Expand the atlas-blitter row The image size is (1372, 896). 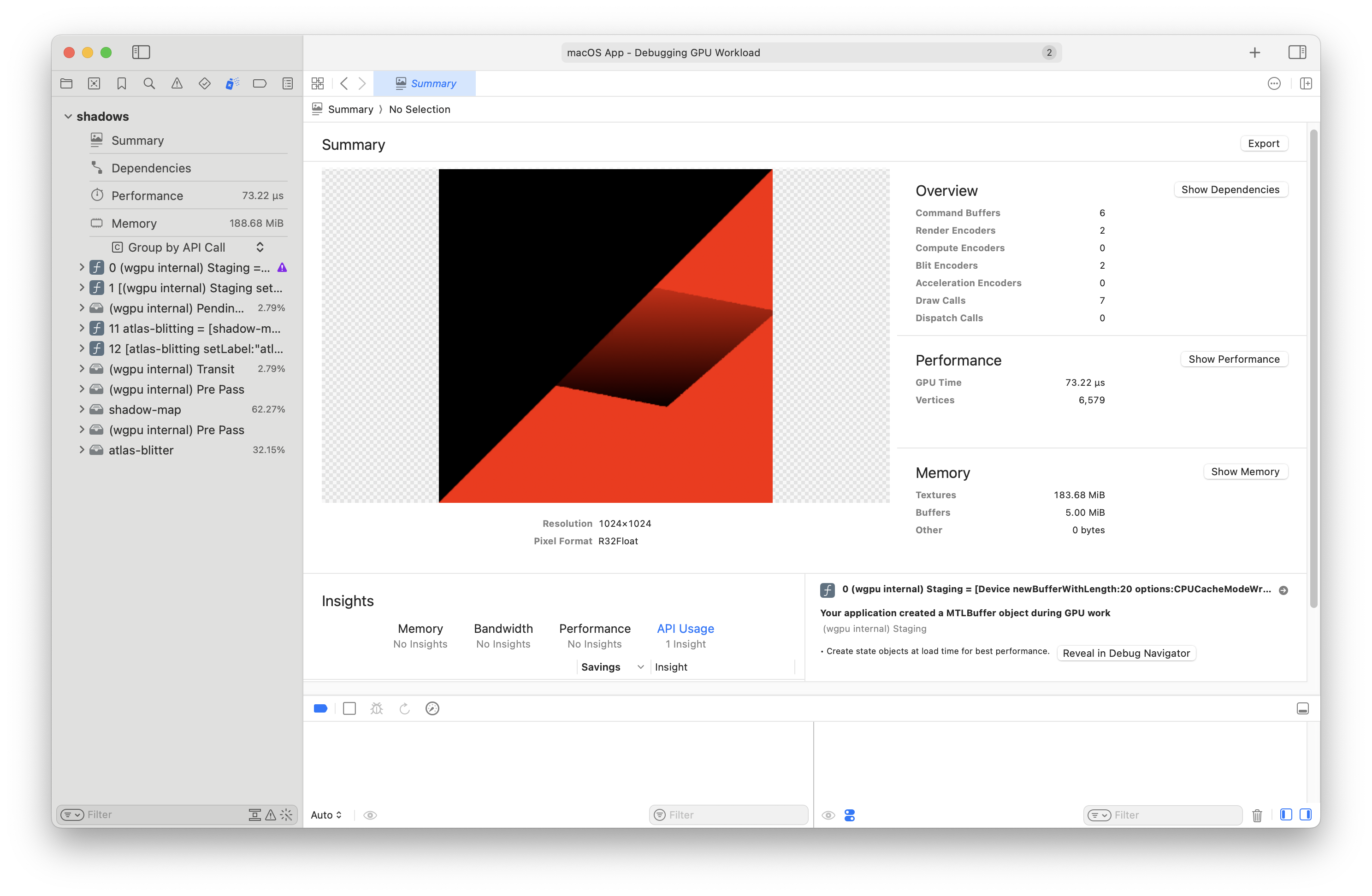tap(81, 450)
